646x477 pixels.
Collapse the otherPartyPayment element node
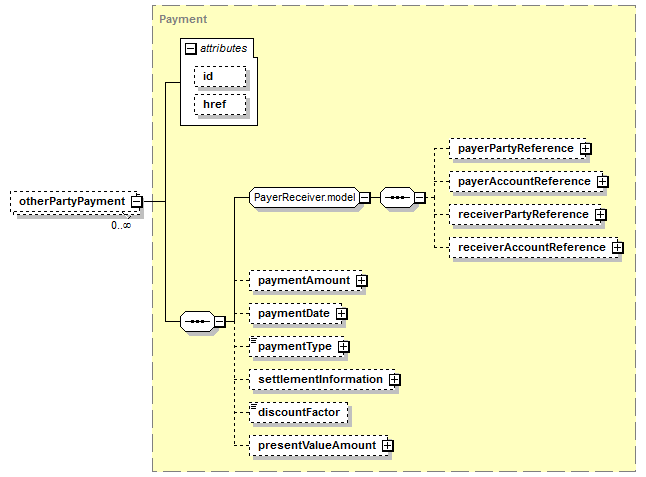(x=136, y=201)
